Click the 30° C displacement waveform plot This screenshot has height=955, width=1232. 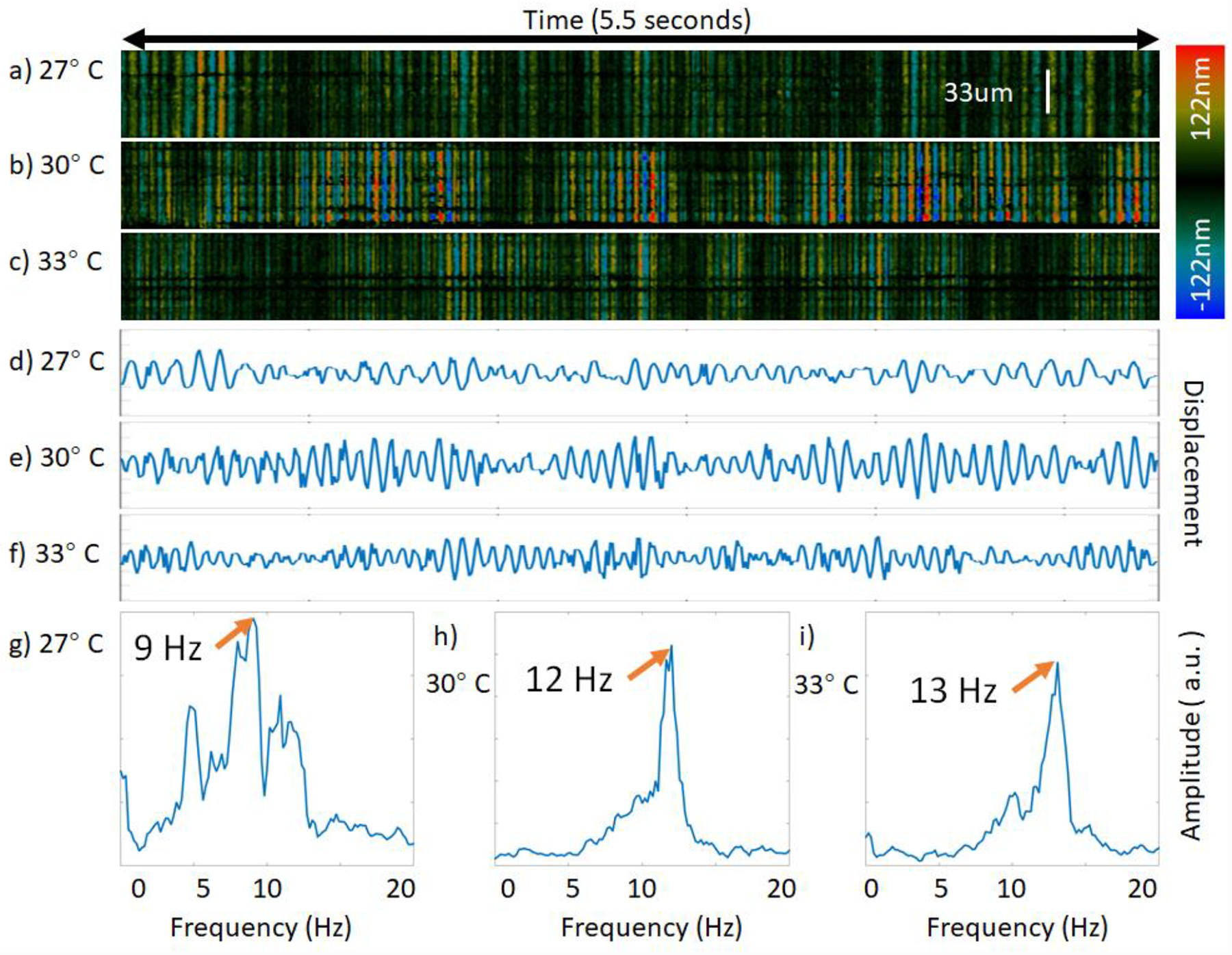pos(640,465)
